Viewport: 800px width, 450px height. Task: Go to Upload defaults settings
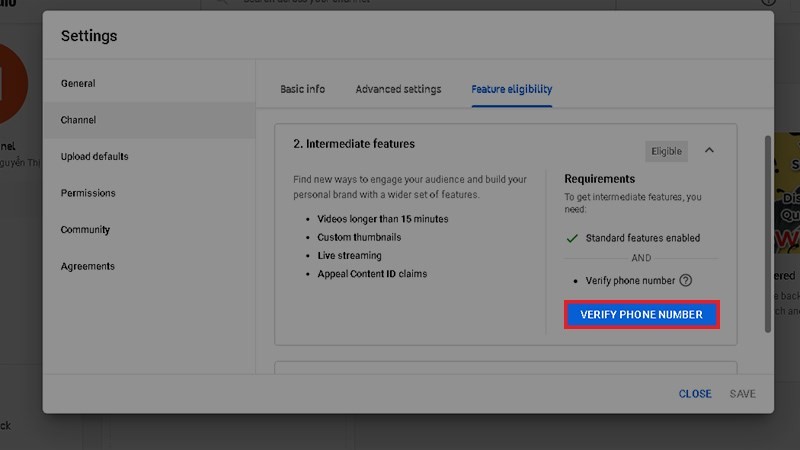[94, 156]
